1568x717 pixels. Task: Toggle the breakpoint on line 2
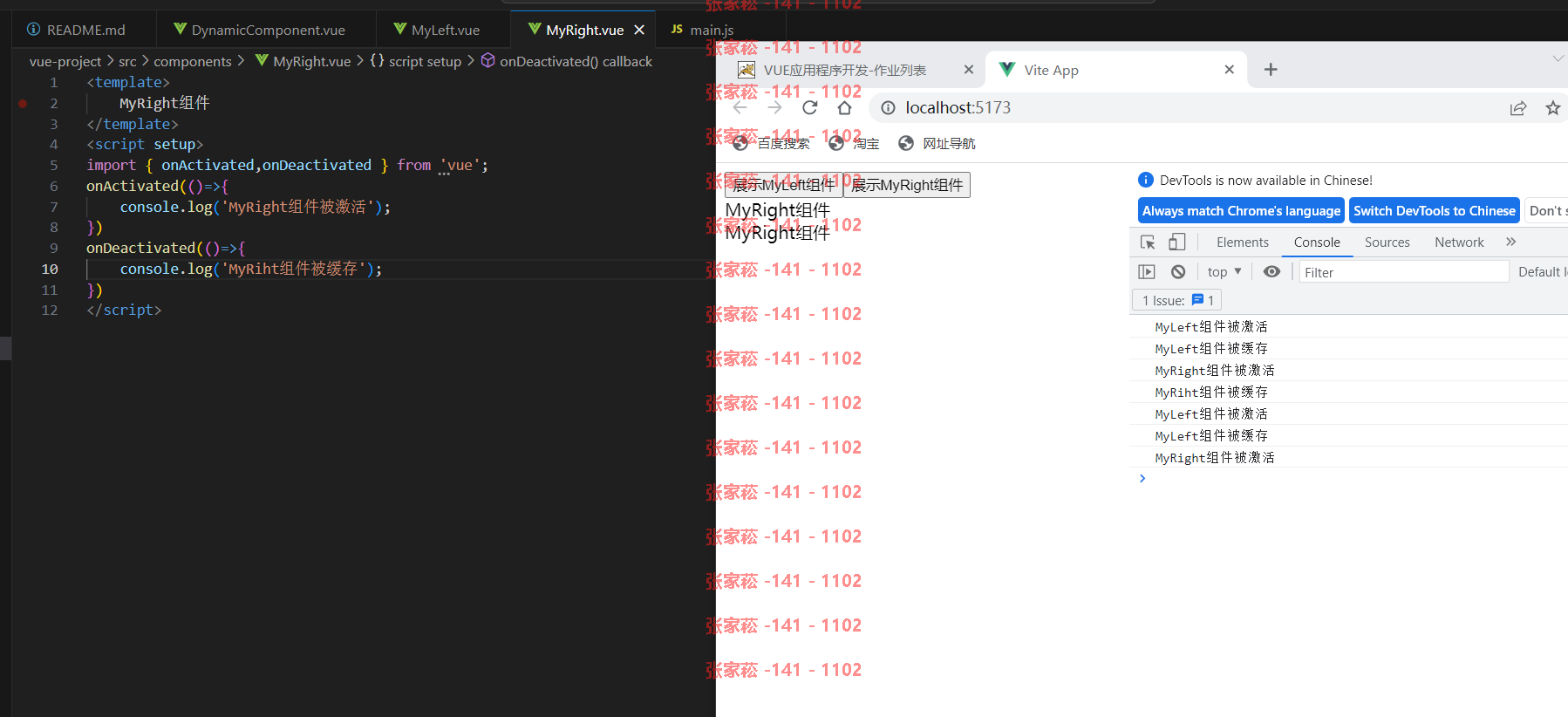(x=23, y=103)
